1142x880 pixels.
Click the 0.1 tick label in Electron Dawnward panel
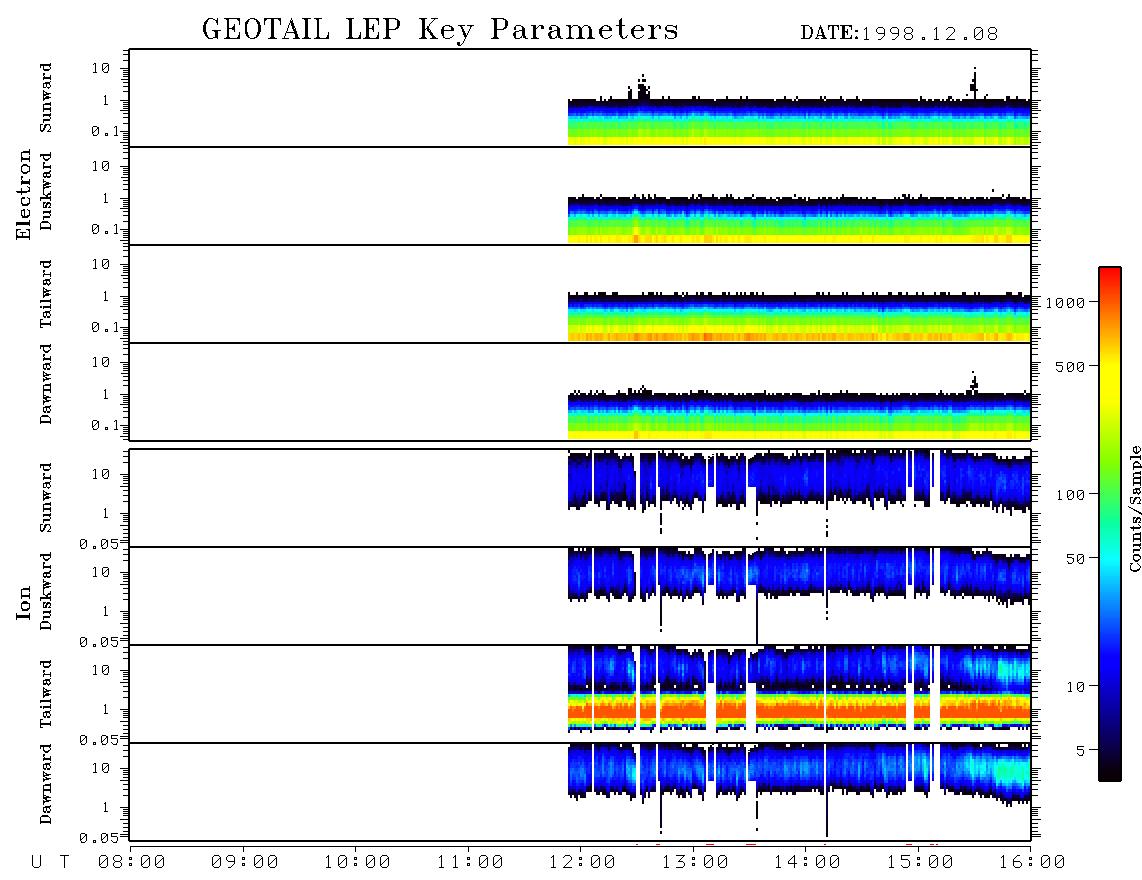[104, 425]
